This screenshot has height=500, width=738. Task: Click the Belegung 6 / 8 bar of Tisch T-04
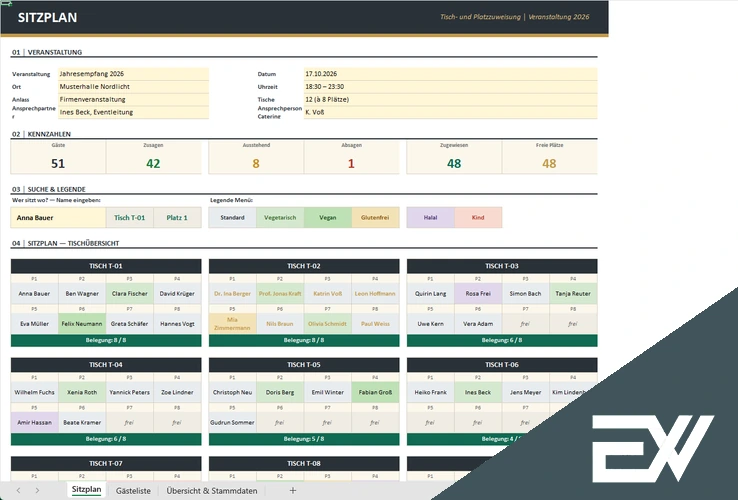[x=106, y=439]
